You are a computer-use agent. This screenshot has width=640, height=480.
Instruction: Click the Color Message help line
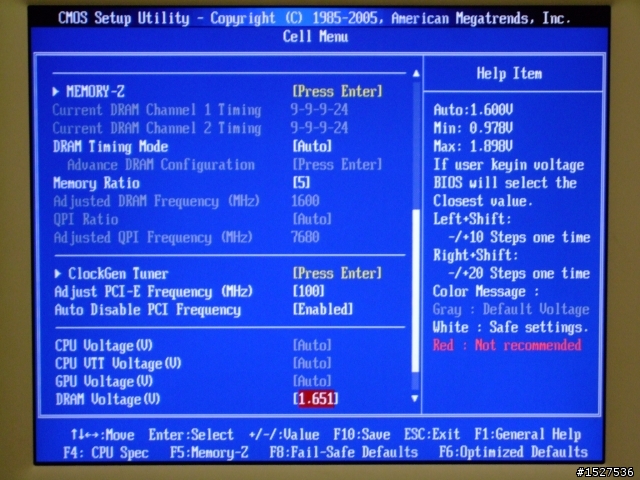click(486, 291)
